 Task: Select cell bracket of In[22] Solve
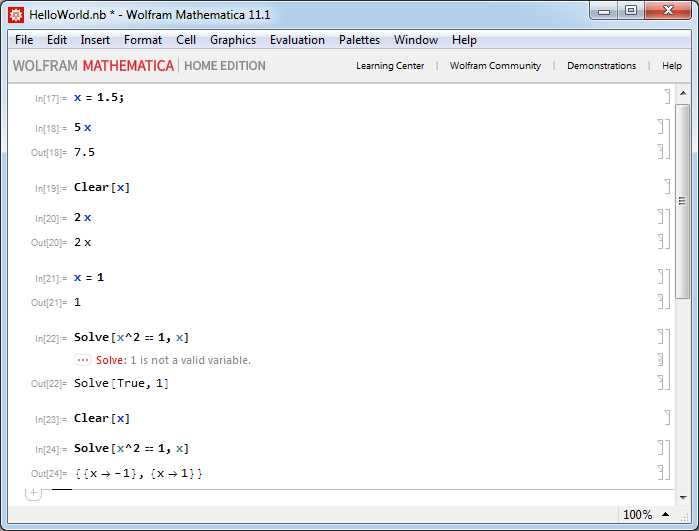(x=661, y=337)
